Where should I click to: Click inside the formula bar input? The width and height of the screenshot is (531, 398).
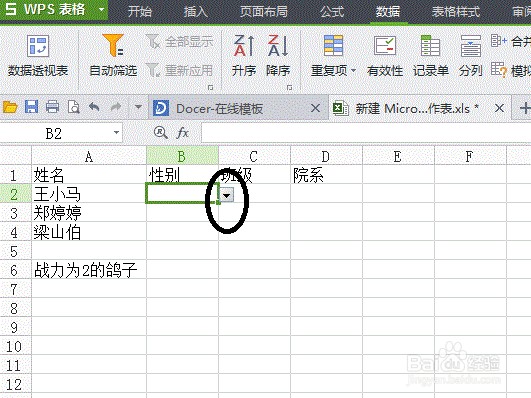pos(366,132)
